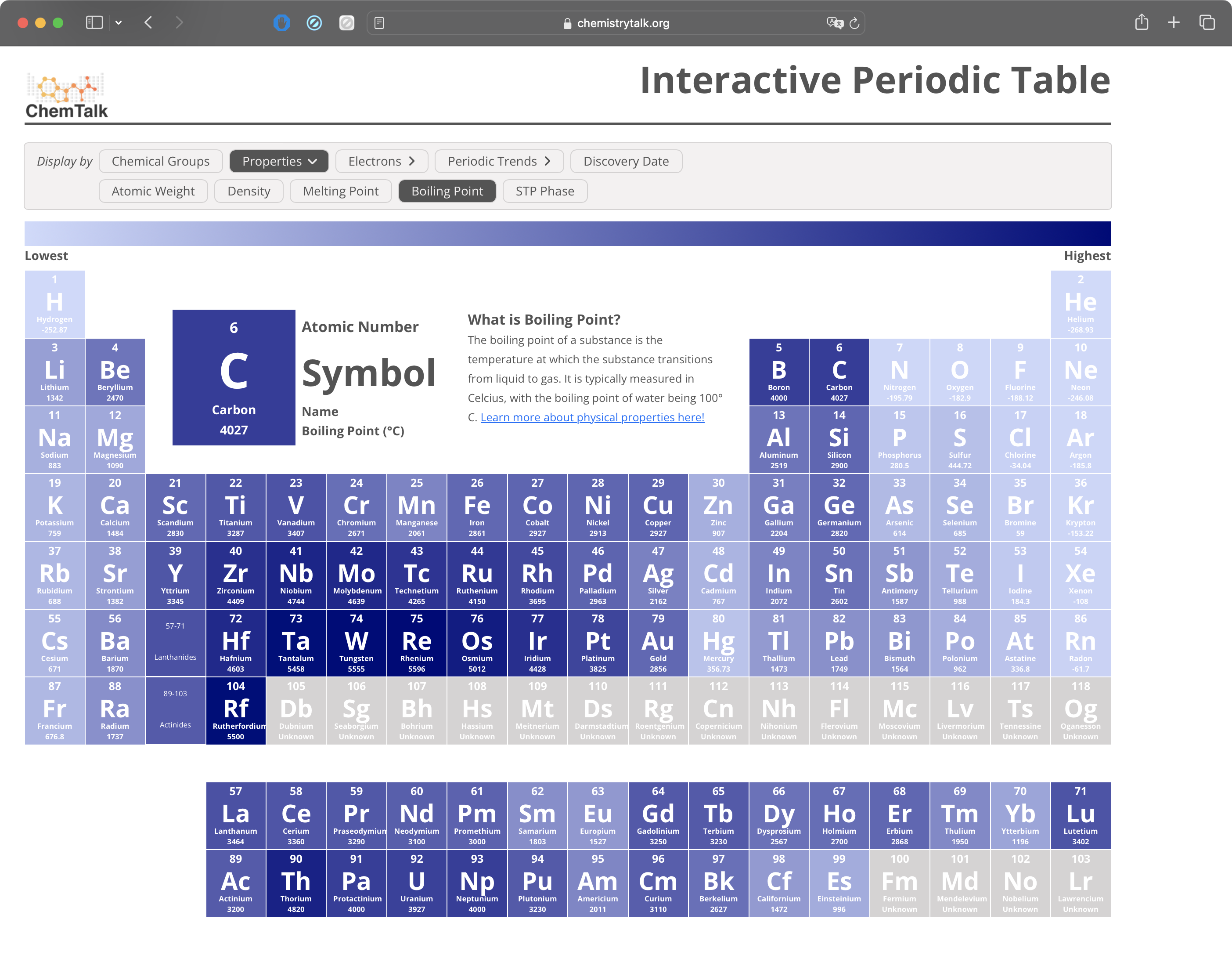
Task: Click the Zirconium element tile
Action: point(235,575)
